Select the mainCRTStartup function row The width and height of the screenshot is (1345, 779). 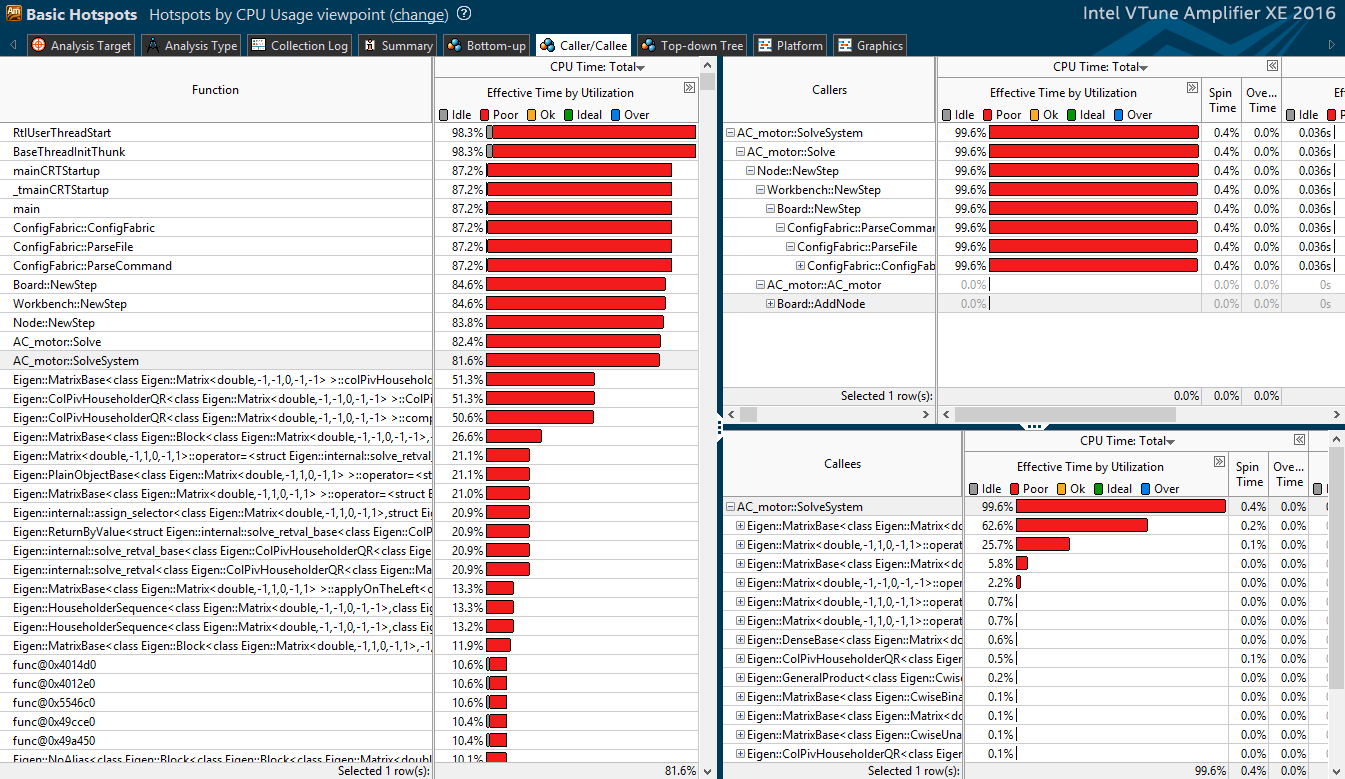[216, 171]
